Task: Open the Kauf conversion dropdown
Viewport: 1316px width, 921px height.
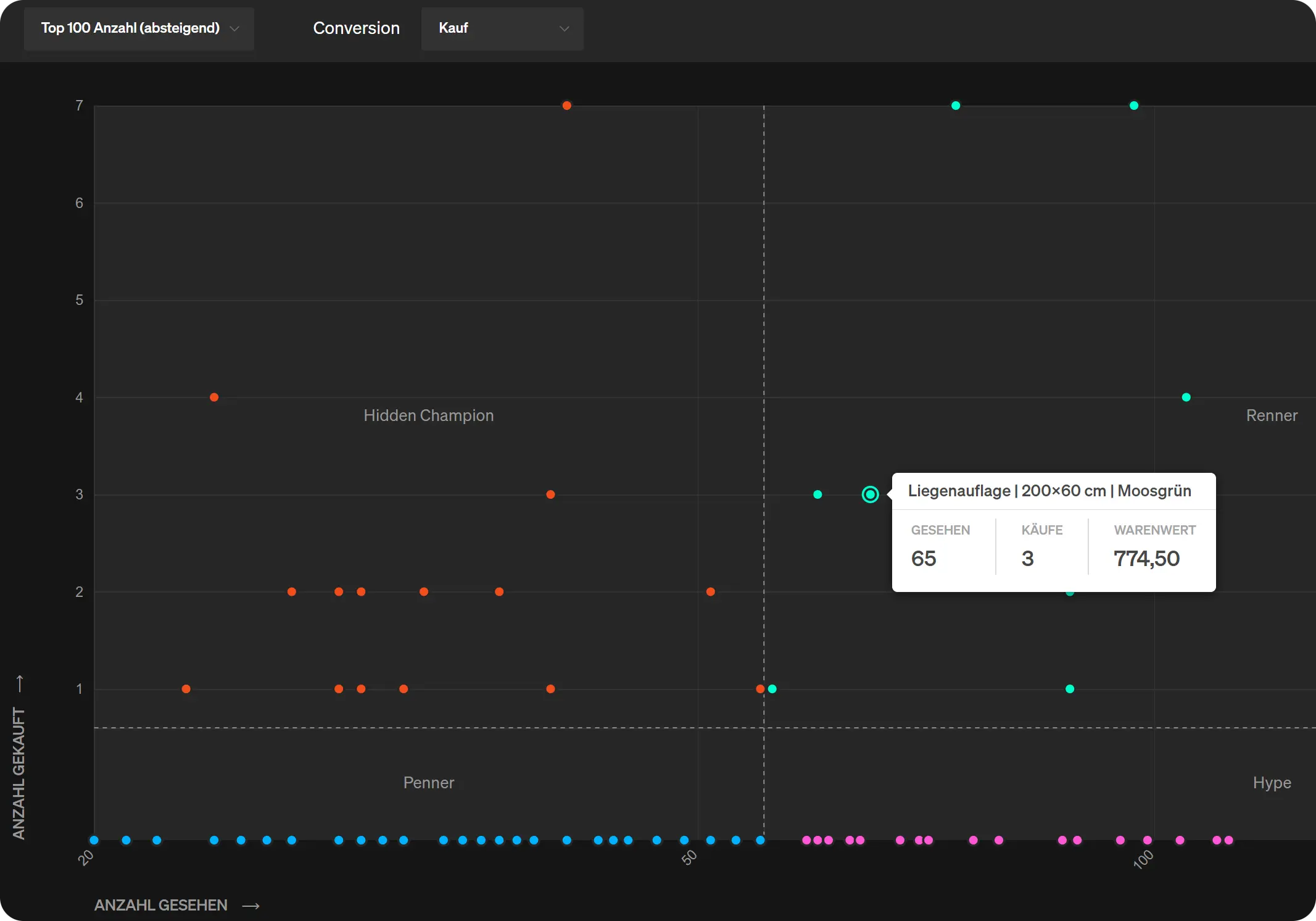Action: 502,28
